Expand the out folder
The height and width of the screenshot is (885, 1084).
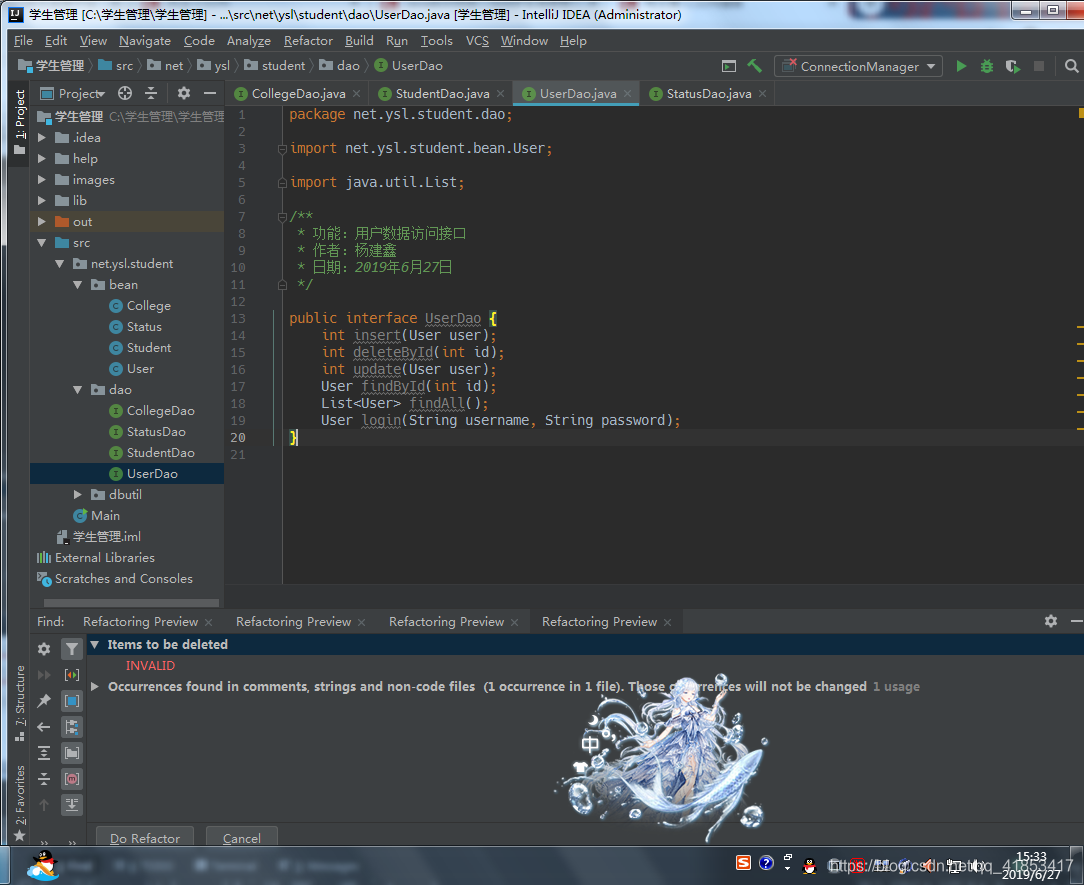pos(41,221)
